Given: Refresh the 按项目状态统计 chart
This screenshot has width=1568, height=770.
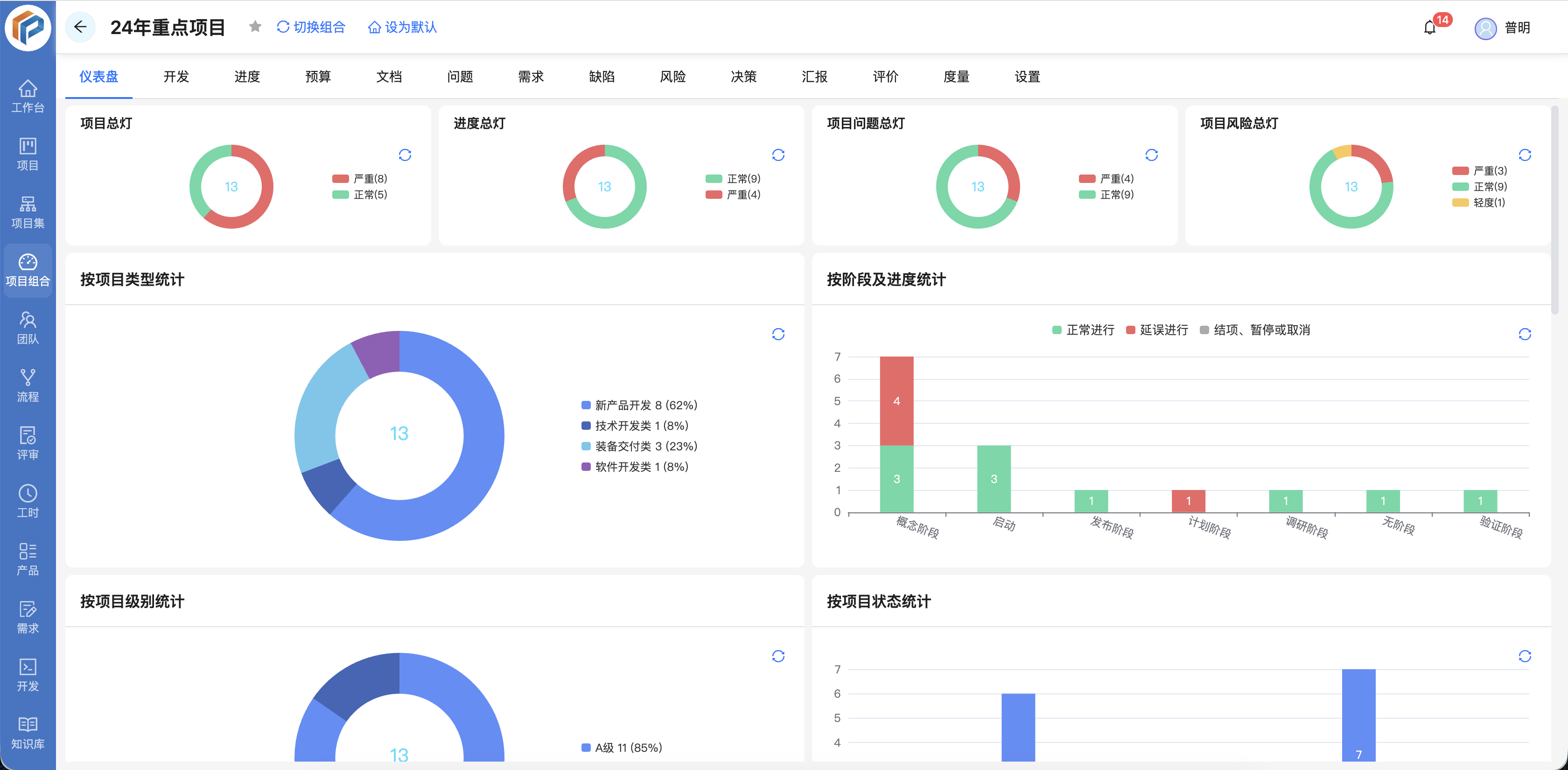Looking at the screenshot, I should pyautogui.click(x=1525, y=656).
